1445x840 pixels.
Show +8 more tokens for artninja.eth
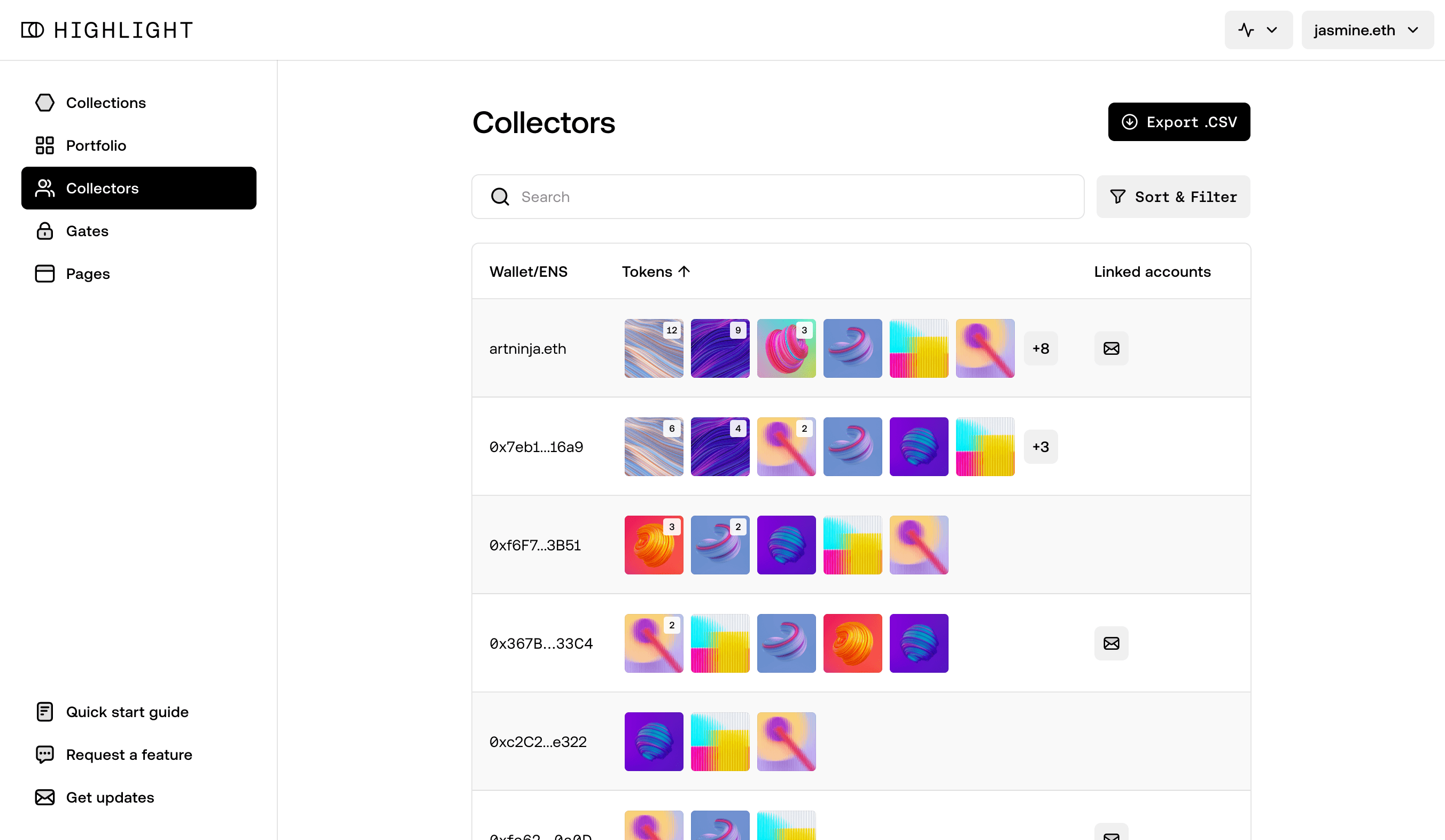[1041, 348]
